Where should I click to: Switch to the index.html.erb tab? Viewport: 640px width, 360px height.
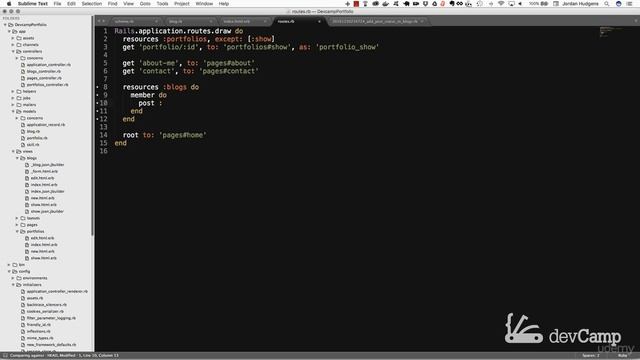237,21
